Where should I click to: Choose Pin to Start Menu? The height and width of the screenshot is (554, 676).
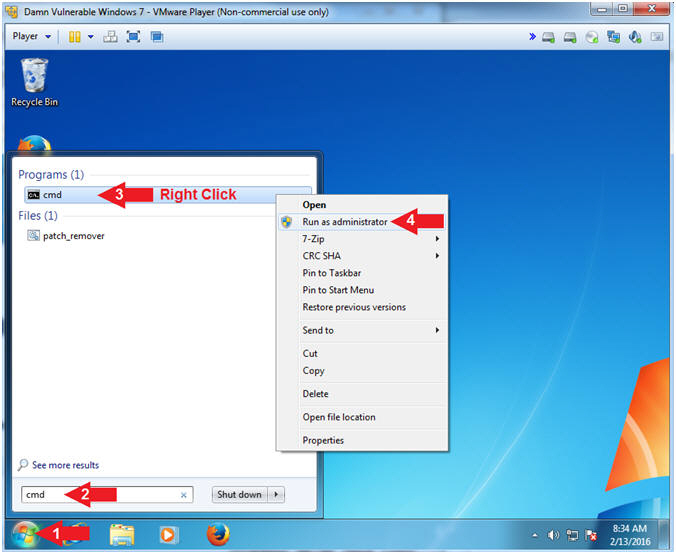pyautogui.click(x=362, y=290)
